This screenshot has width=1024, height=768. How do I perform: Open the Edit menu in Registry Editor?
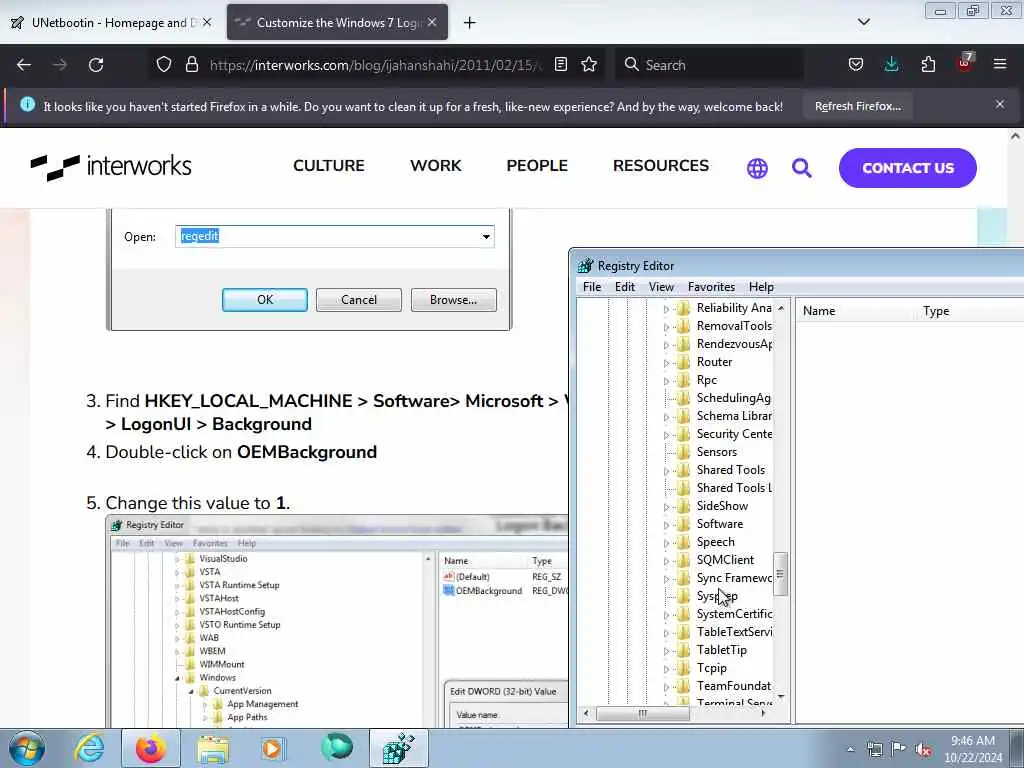[x=624, y=287]
